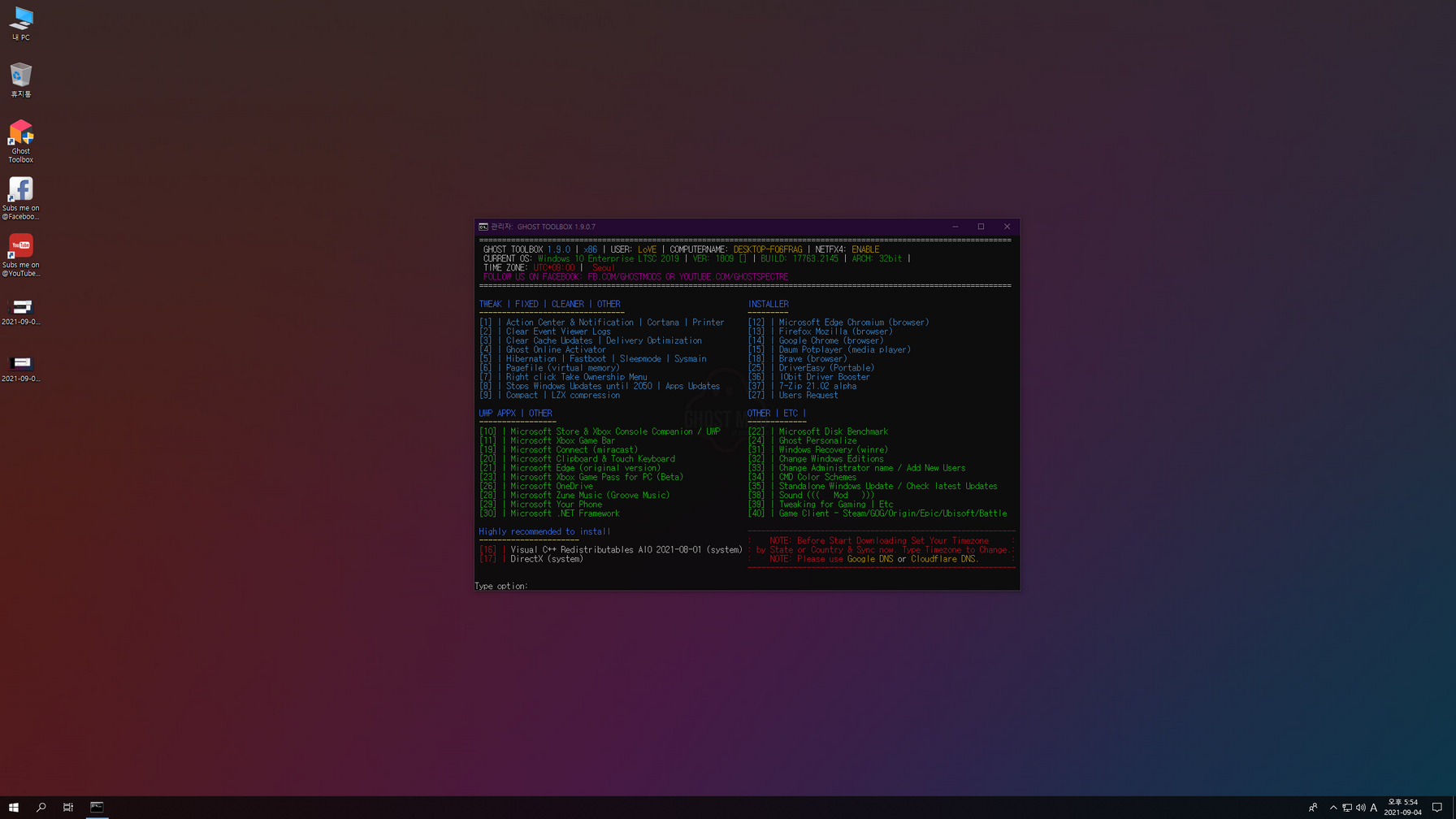
Task: Click 'IObit Driver Booster' text
Action: (824, 377)
